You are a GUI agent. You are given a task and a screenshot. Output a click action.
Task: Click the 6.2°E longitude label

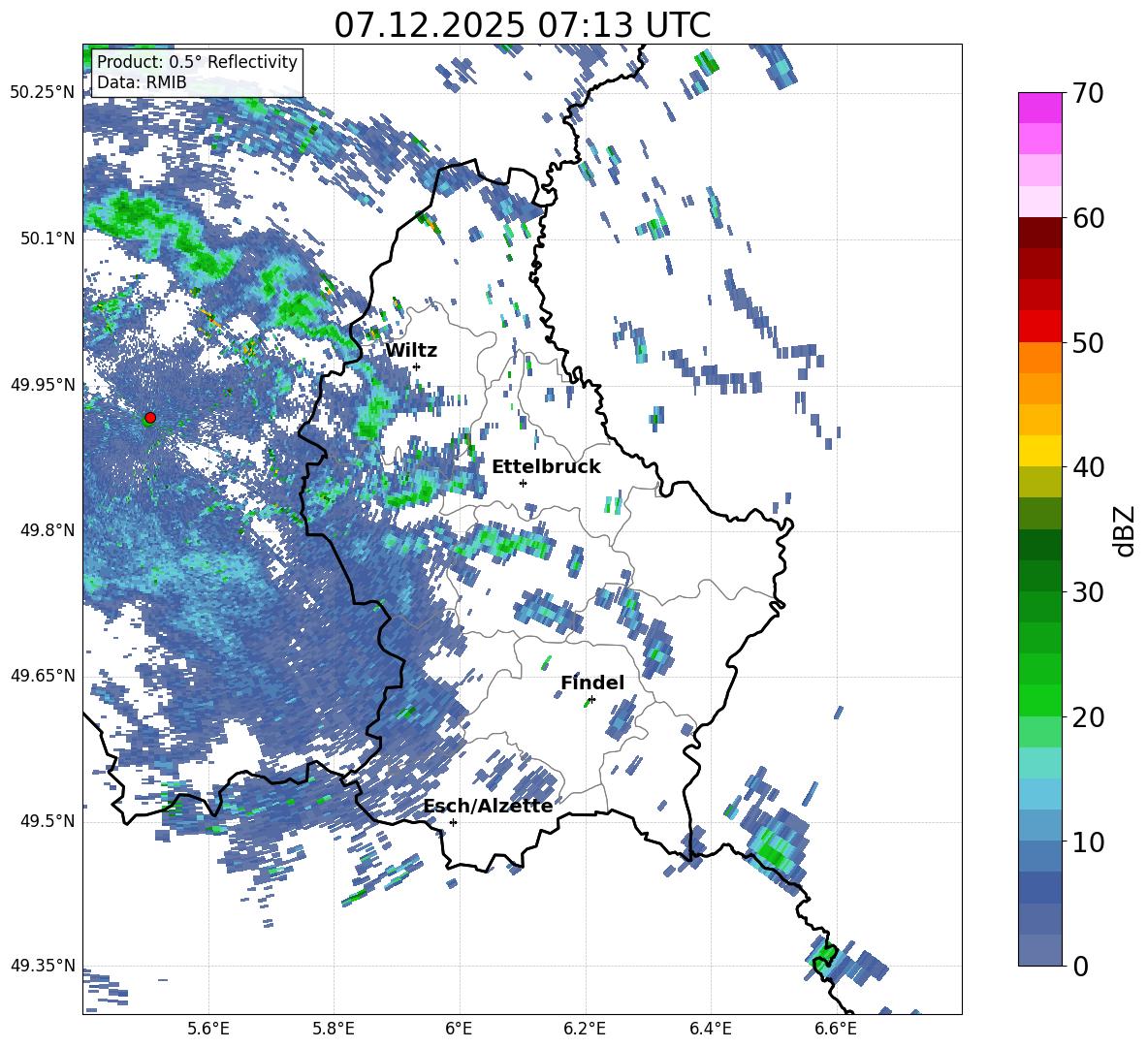[x=585, y=1029]
